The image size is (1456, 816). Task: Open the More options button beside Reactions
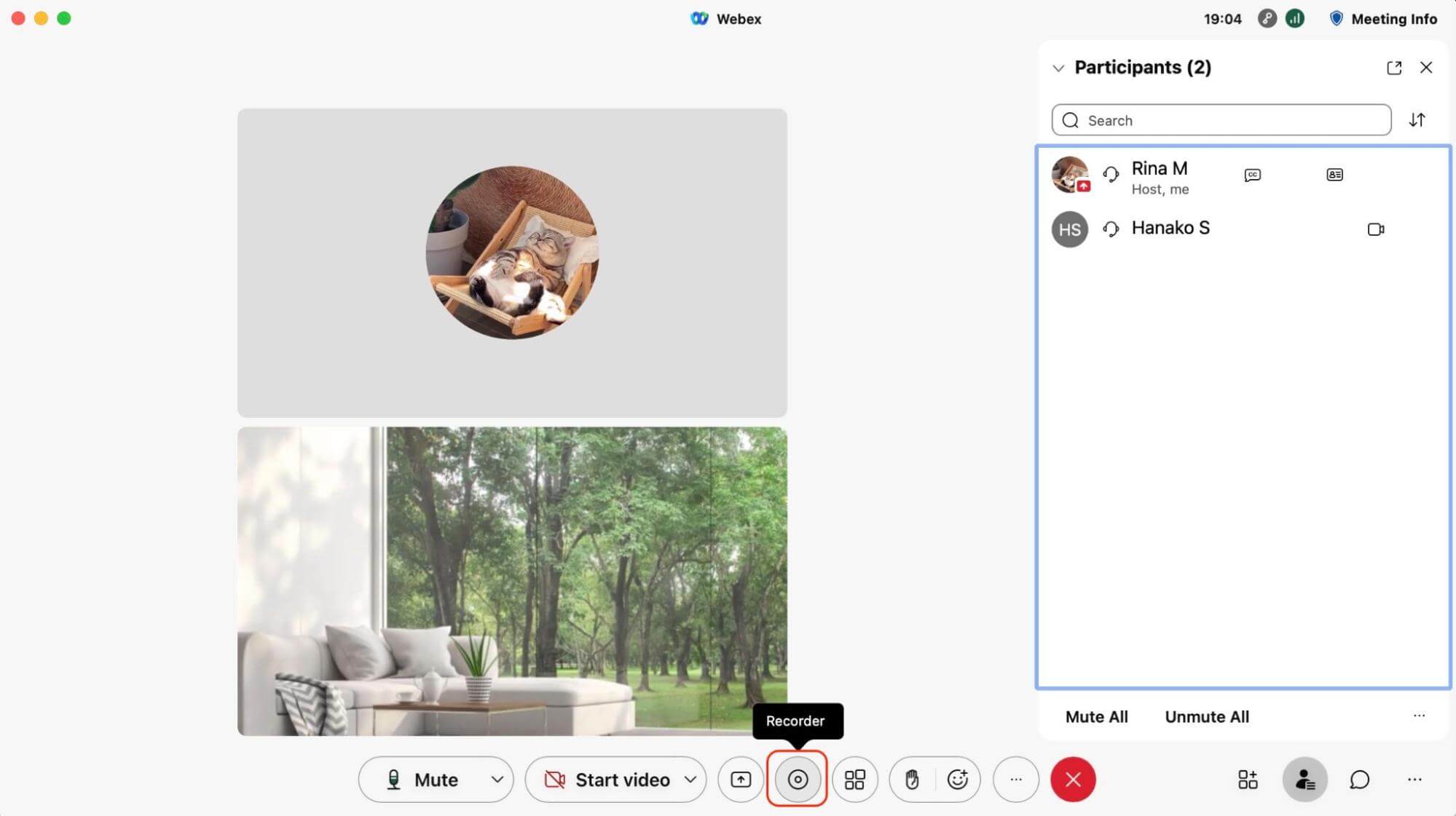coord(1015,780)
